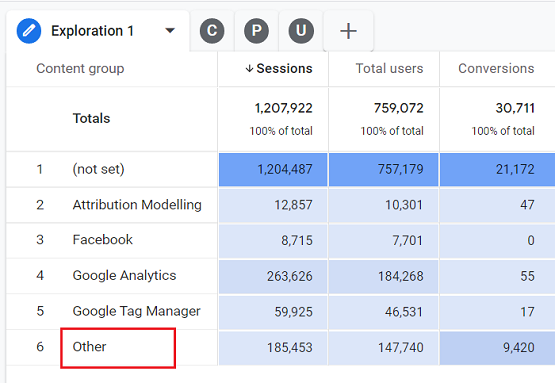Select sessions cell 12,857
Image resolution: width=555 pixels, height=383 pixels.
(273, 205)
